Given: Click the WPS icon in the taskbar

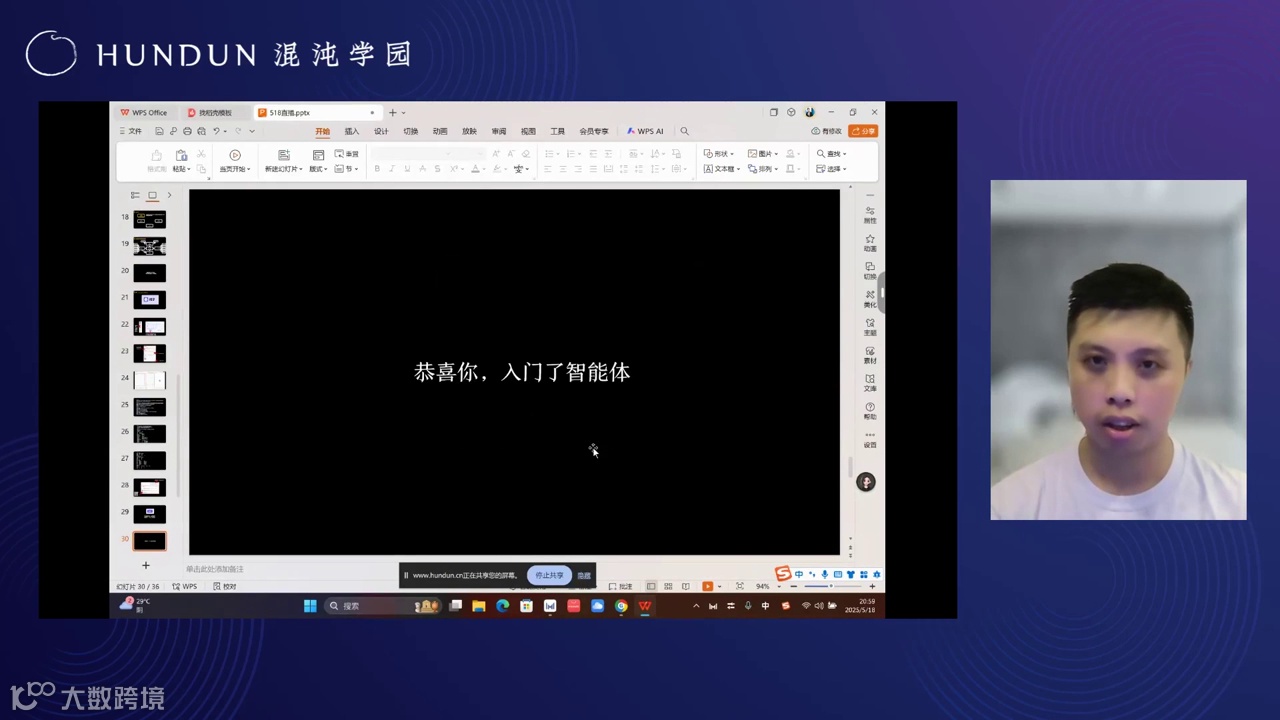Looking at the screenshot, I should point(645,606).
